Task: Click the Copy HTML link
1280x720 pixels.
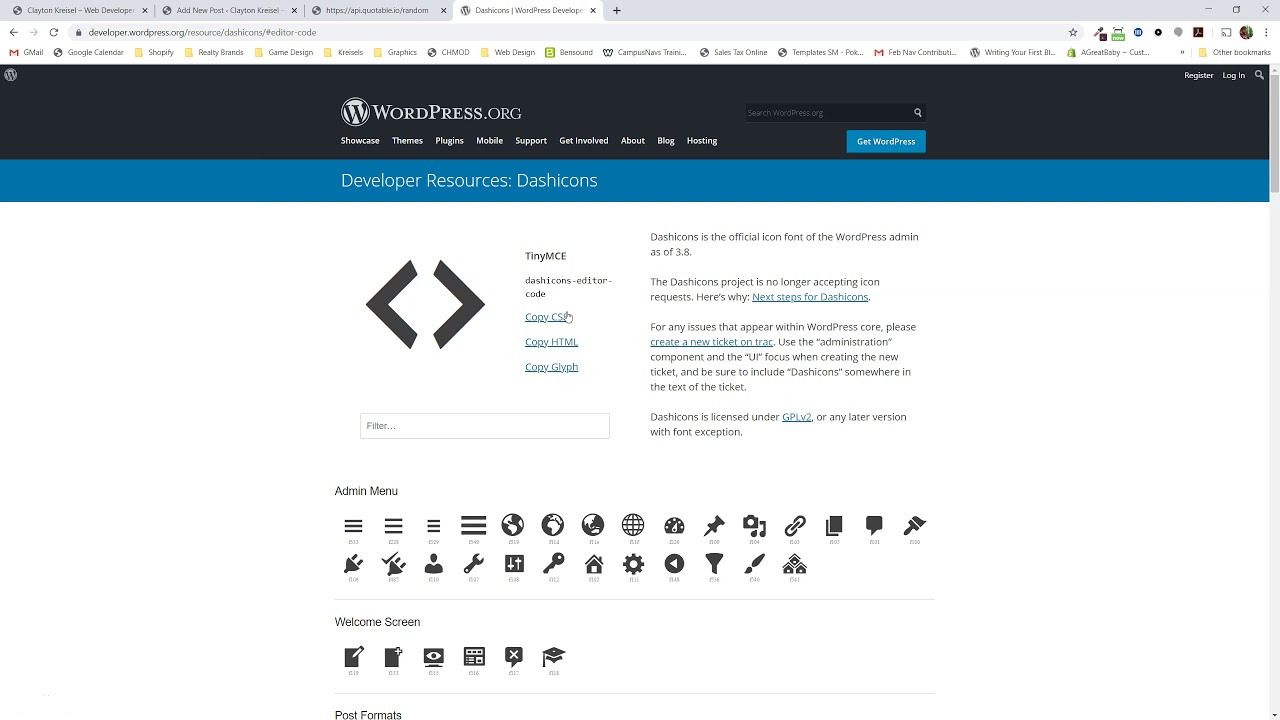Action: tap(551, 342)
